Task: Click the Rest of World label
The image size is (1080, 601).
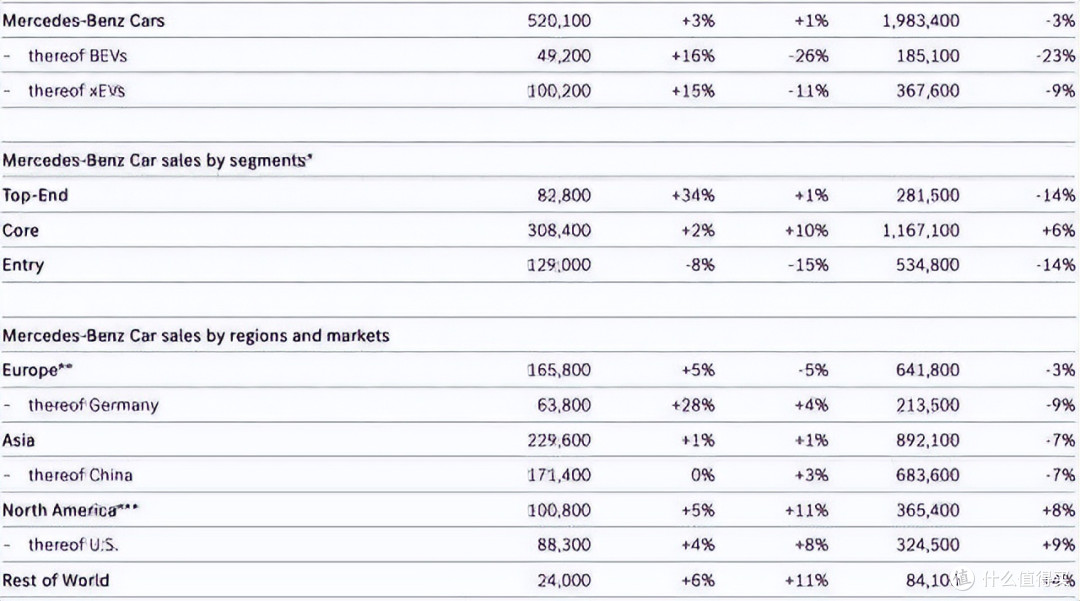Action: tap(56, 580)
